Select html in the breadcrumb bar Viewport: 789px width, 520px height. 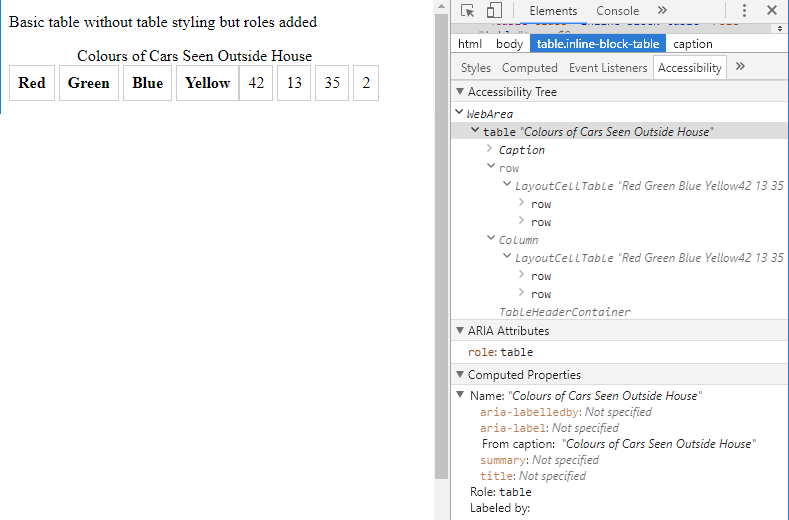469,44
